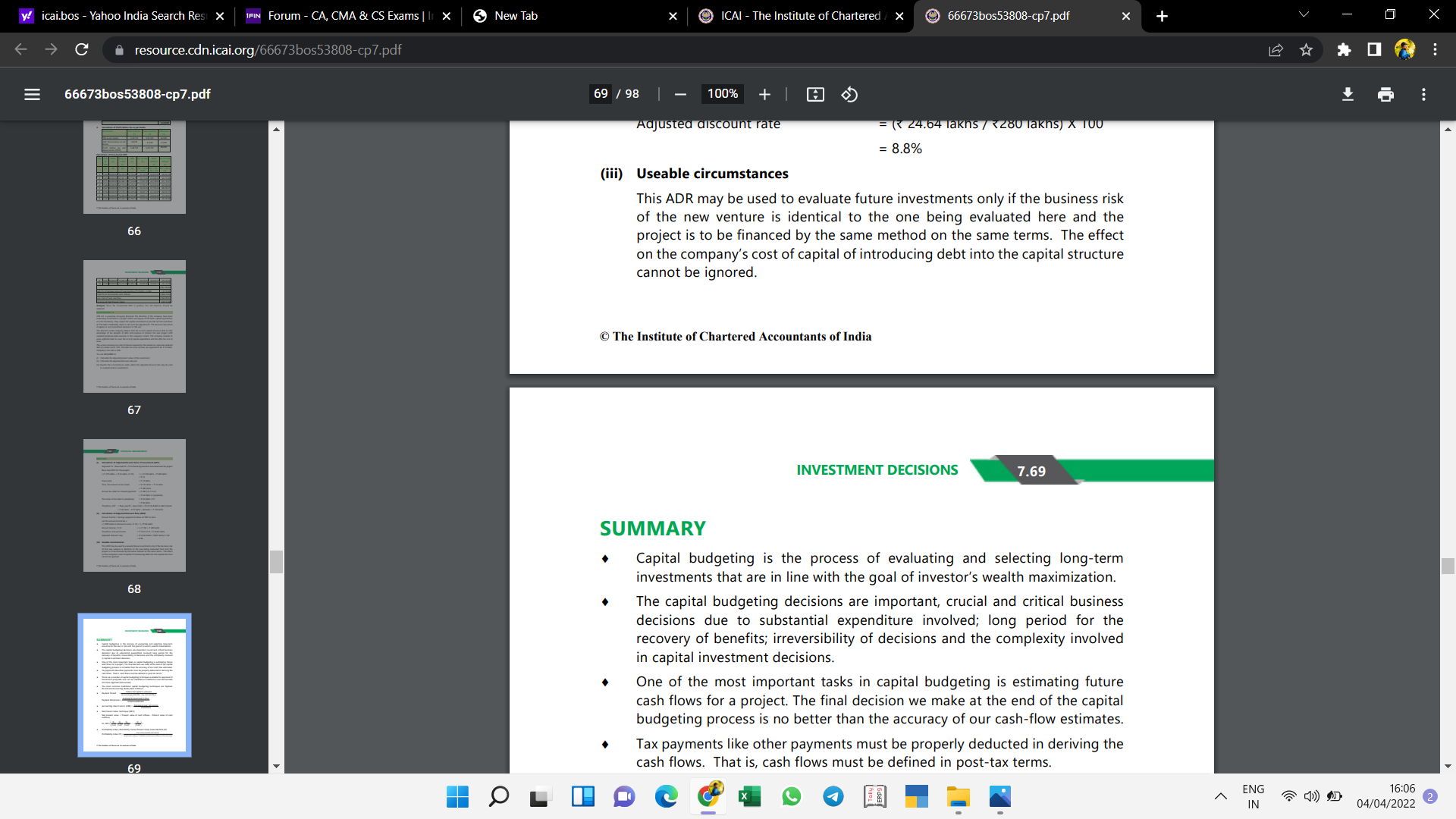This screenshot has height=819, width=1456.
Task: Open Chrome extensions puzzle icon
Action: point(1344,50)
